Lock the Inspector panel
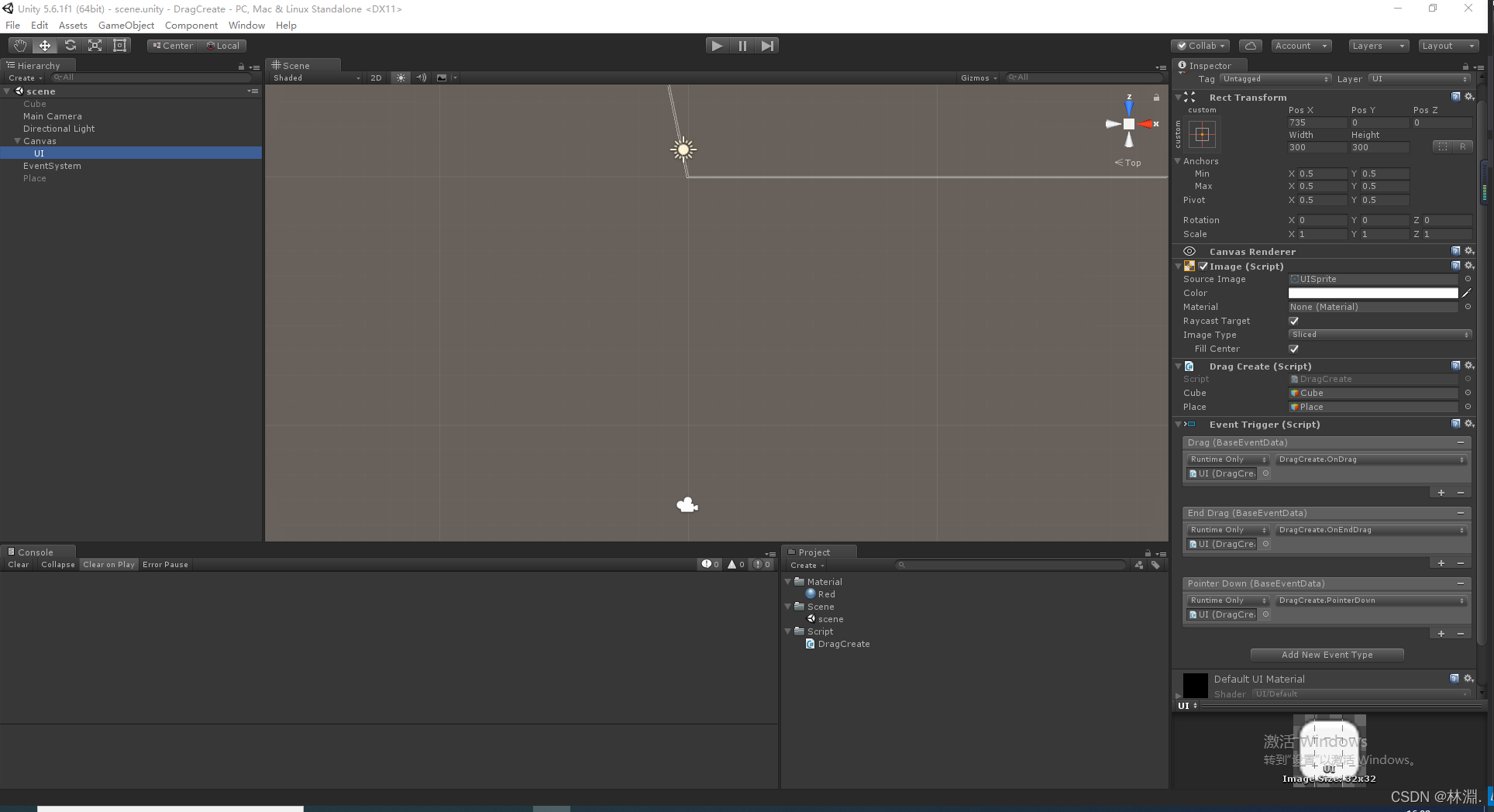Screen dimensions: 1494x812 coord(1465,67)
